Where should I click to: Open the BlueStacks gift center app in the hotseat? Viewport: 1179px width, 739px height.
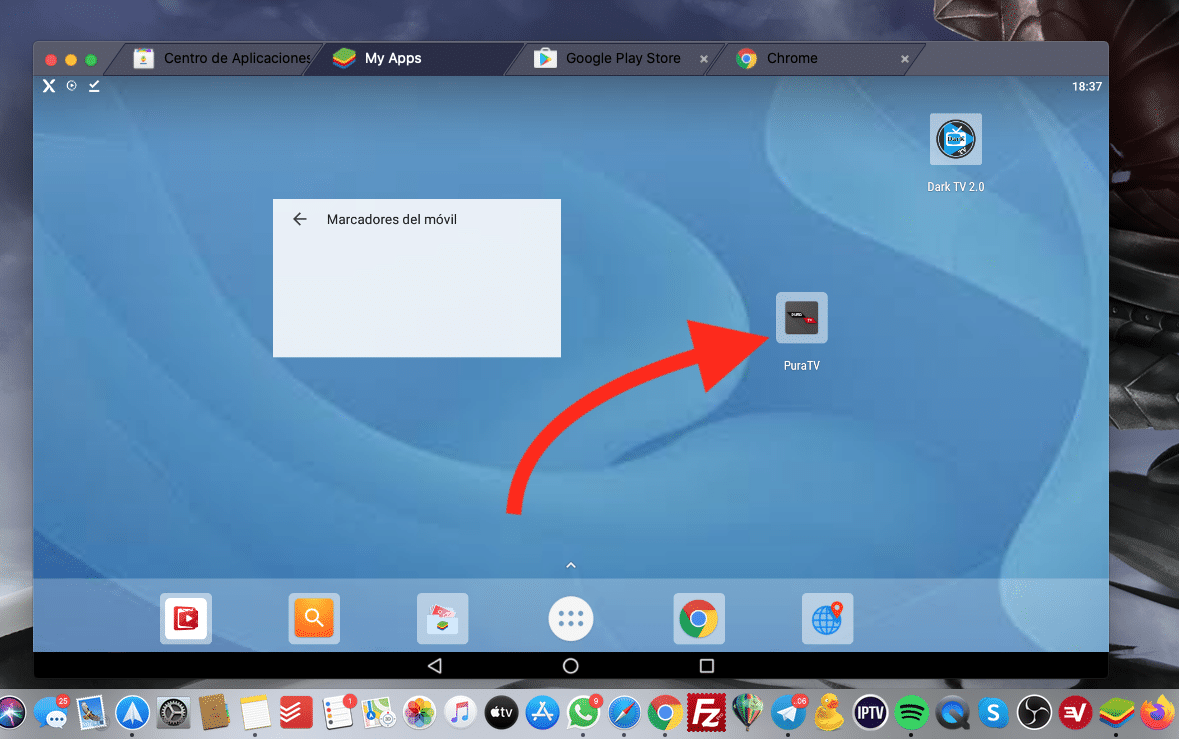click(442, 618)
